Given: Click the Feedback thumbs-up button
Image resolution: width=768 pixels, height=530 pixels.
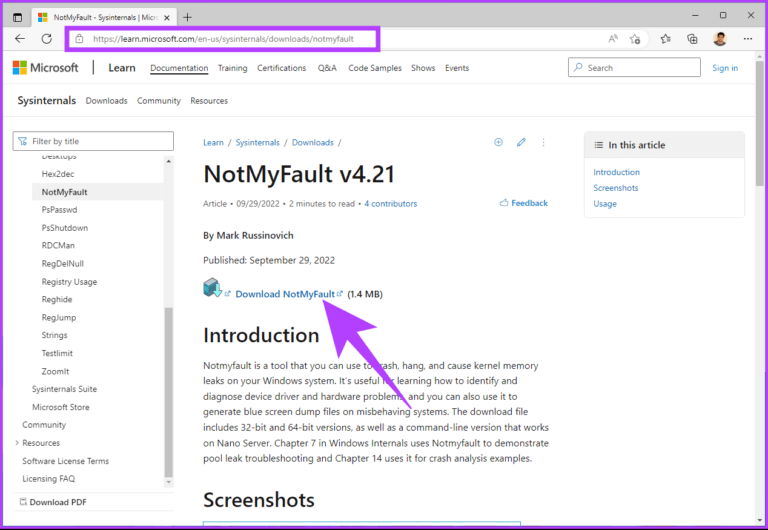Looking at the screenshot, I should click(524, 203).
